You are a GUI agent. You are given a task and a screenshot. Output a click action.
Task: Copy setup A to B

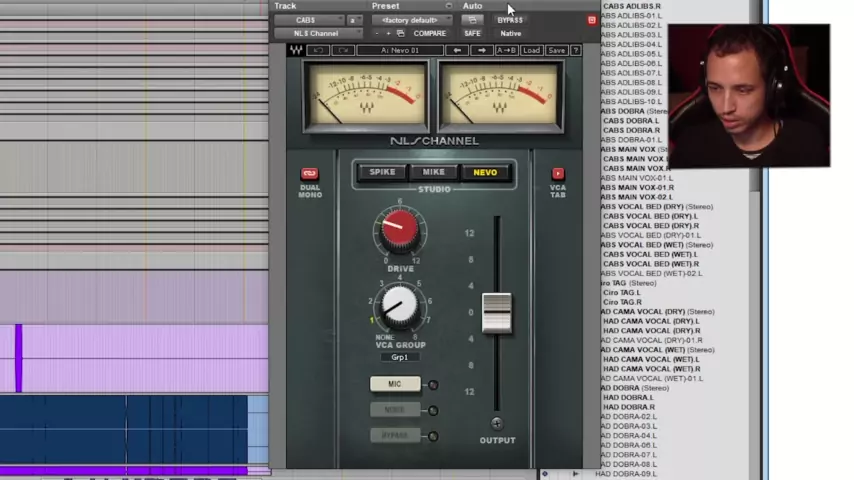point(506,50)
